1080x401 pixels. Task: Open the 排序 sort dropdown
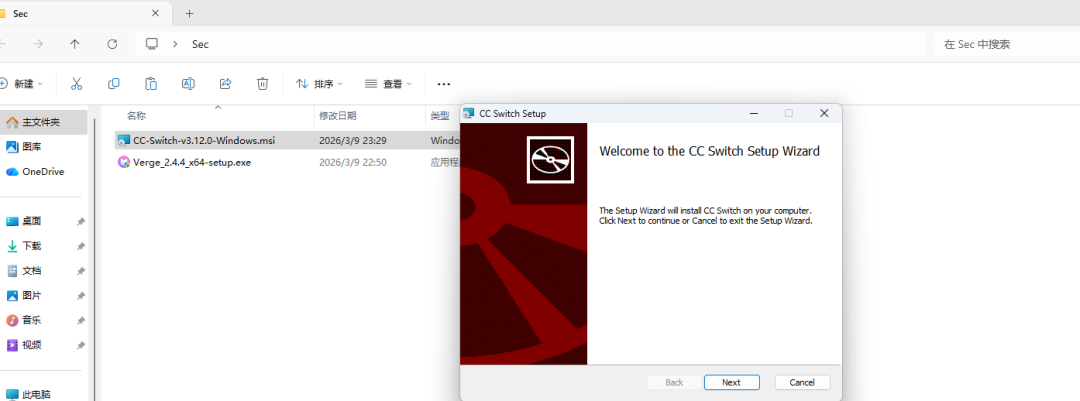pyautogui.click(x=320, y=83)
